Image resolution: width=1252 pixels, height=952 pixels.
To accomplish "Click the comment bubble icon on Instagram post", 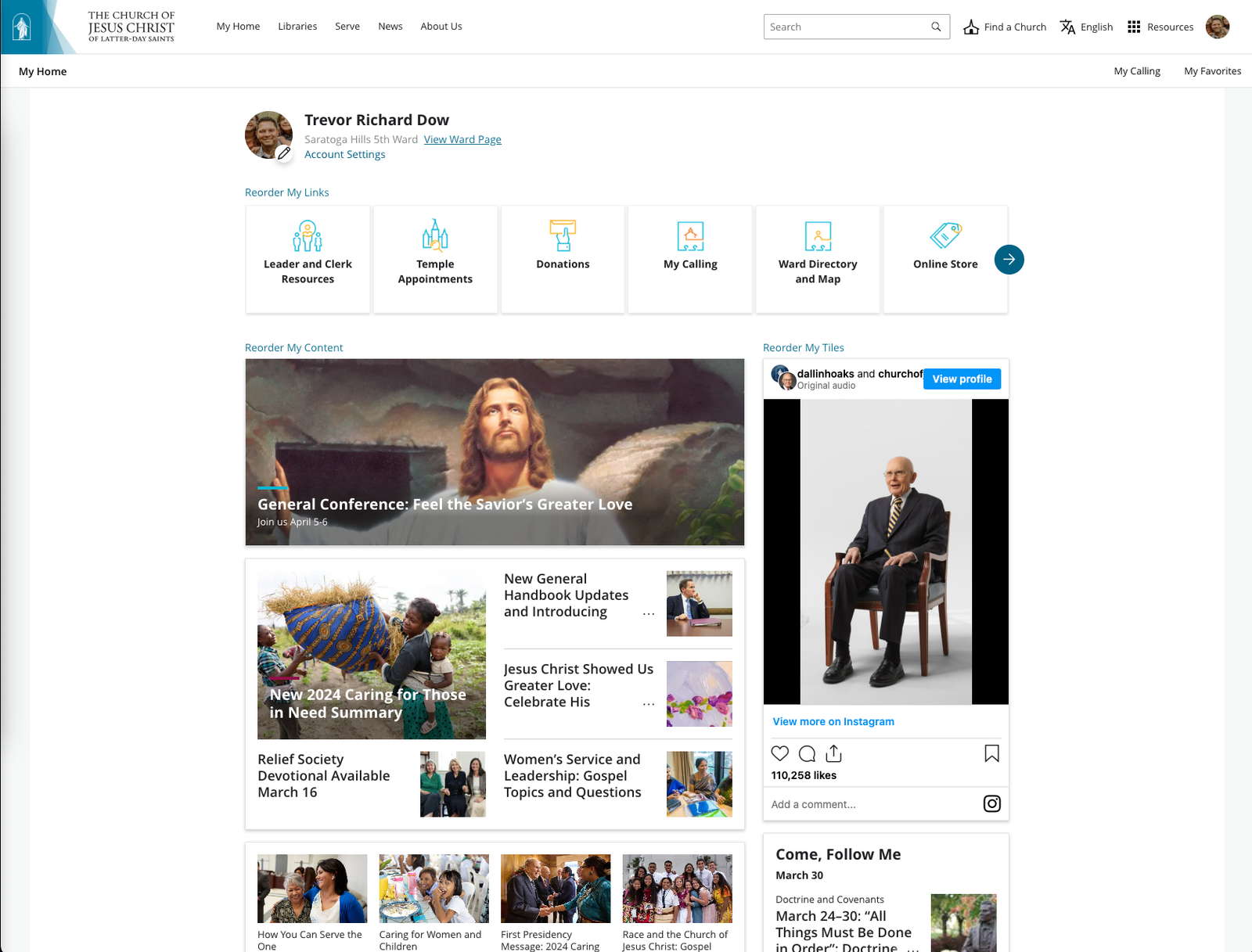I will click(808, 753).
